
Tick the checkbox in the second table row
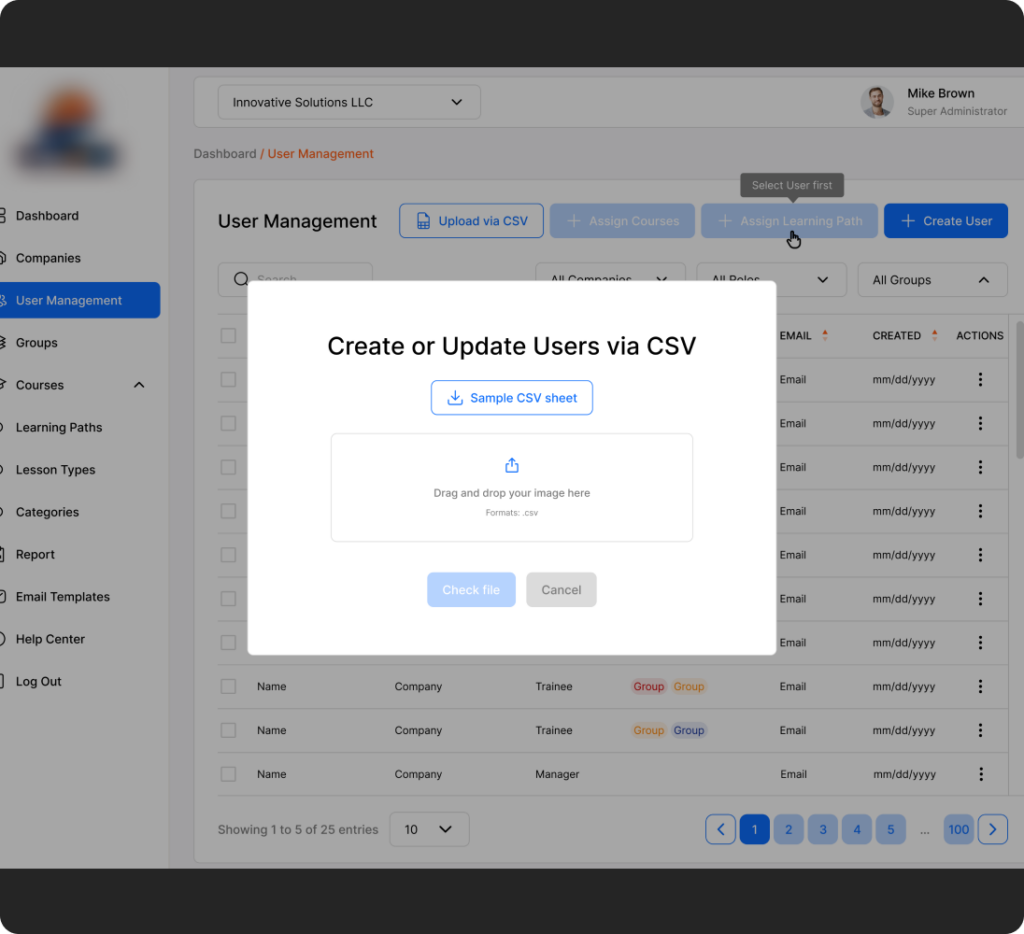pos(228,423)
